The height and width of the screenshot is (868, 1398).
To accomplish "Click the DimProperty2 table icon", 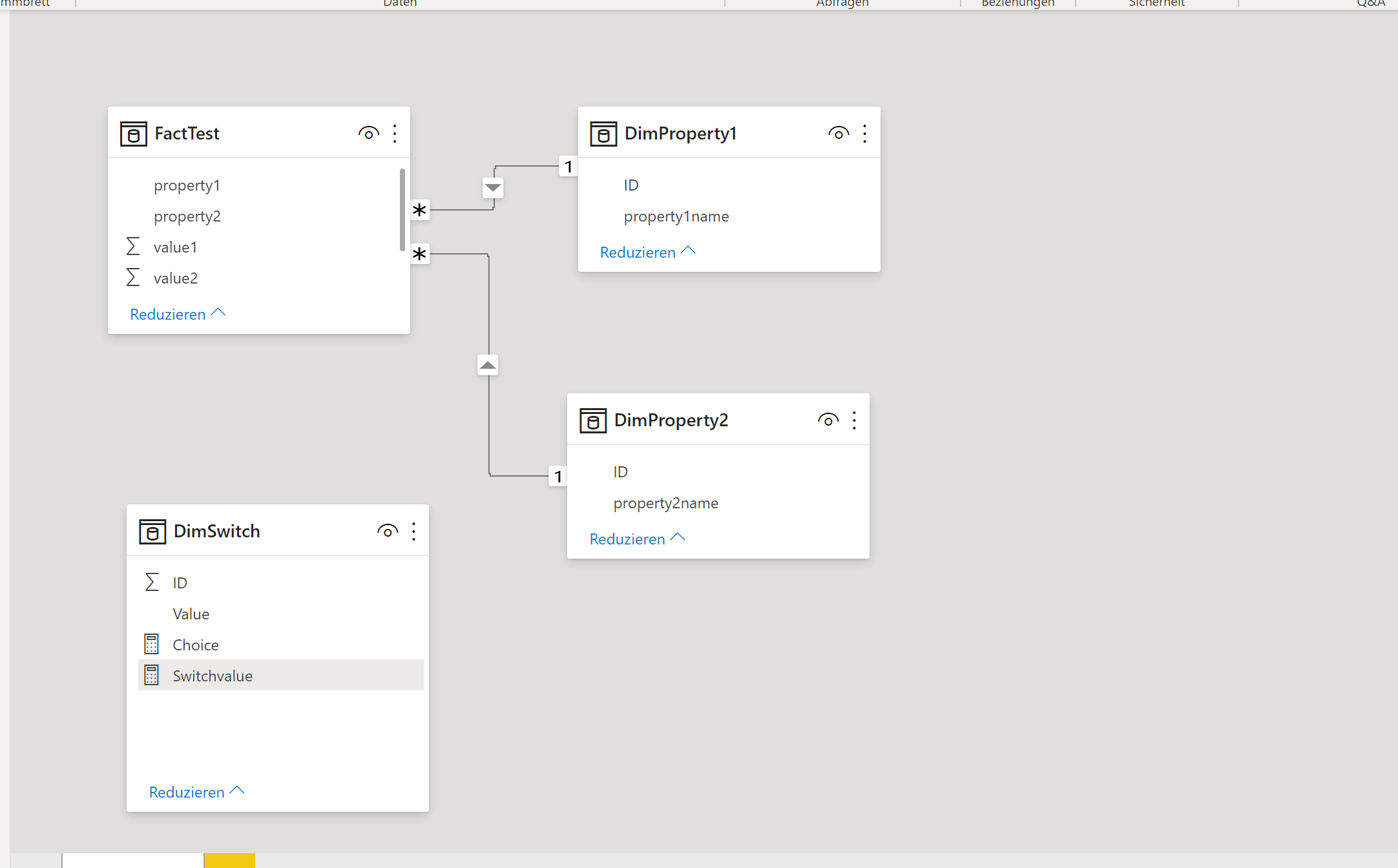I will (x=593, y=420).
